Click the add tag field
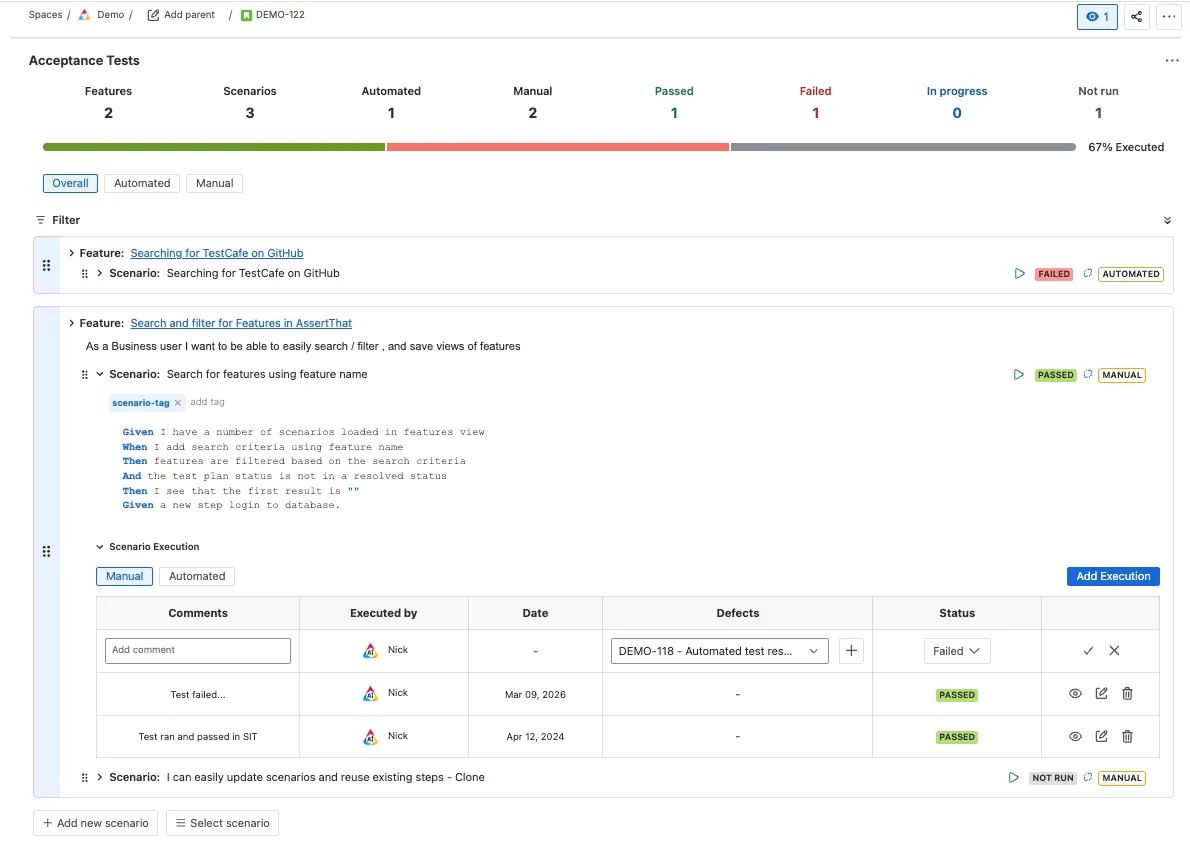The height and width of the screenshot is (857, 1190). tap(207, 402)
